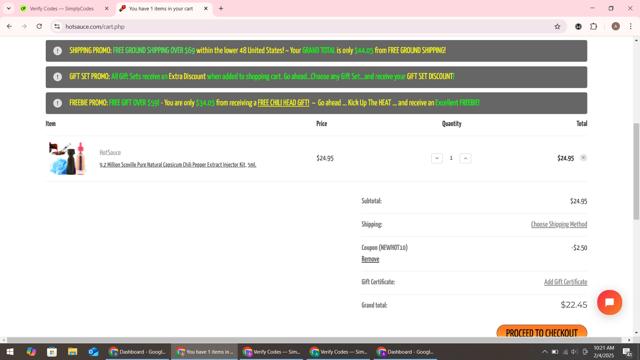The height and width of the screenshot is (360, 640).
Task: Switch to first Dashboard Chrome taskbar window
Action: [x=138, y=351]
